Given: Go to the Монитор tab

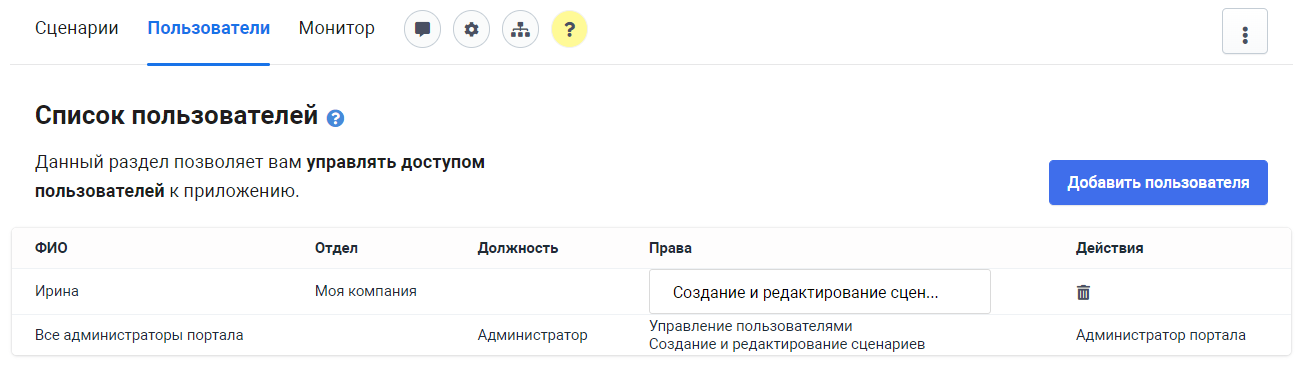Looking at the screenshot, I should 337,28.
